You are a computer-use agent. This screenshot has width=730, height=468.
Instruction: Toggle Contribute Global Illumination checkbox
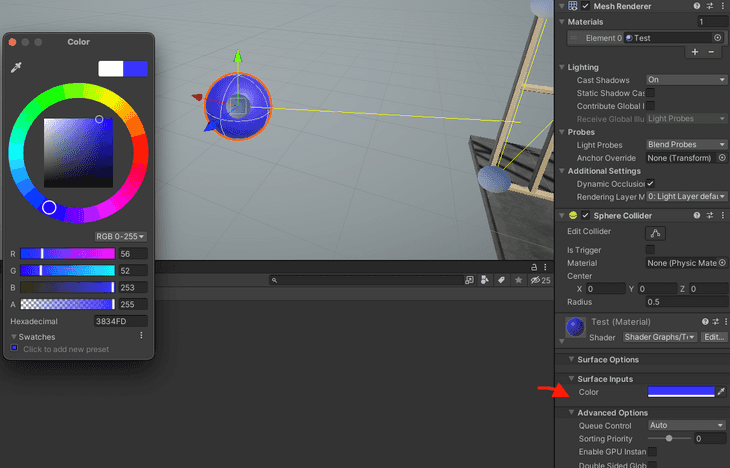(650, 106)
